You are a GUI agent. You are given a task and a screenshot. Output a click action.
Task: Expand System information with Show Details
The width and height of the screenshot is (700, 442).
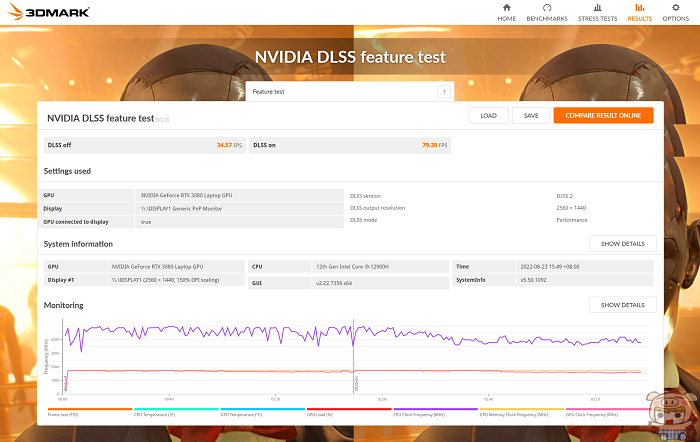click(623, 244)
